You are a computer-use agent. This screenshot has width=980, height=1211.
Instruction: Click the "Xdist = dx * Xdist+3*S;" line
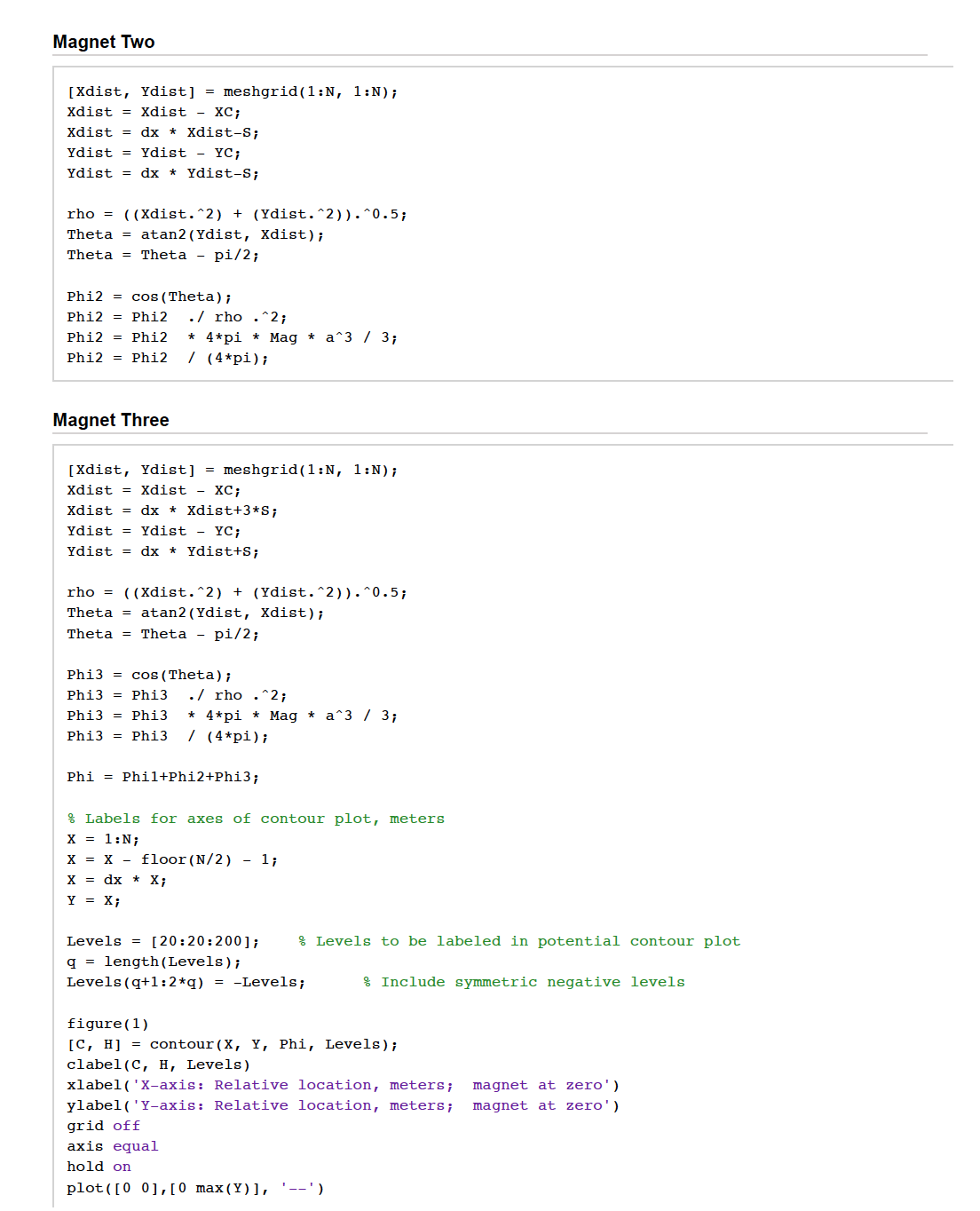pyautogui.click(x=172, y=511)
